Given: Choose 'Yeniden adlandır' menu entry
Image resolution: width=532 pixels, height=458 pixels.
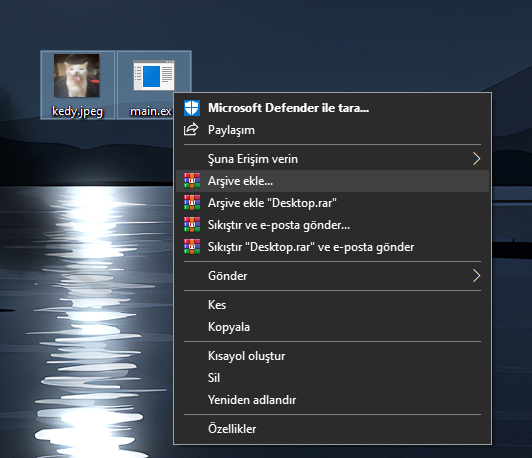Looking at the screenshot, I should click(332, 400).
